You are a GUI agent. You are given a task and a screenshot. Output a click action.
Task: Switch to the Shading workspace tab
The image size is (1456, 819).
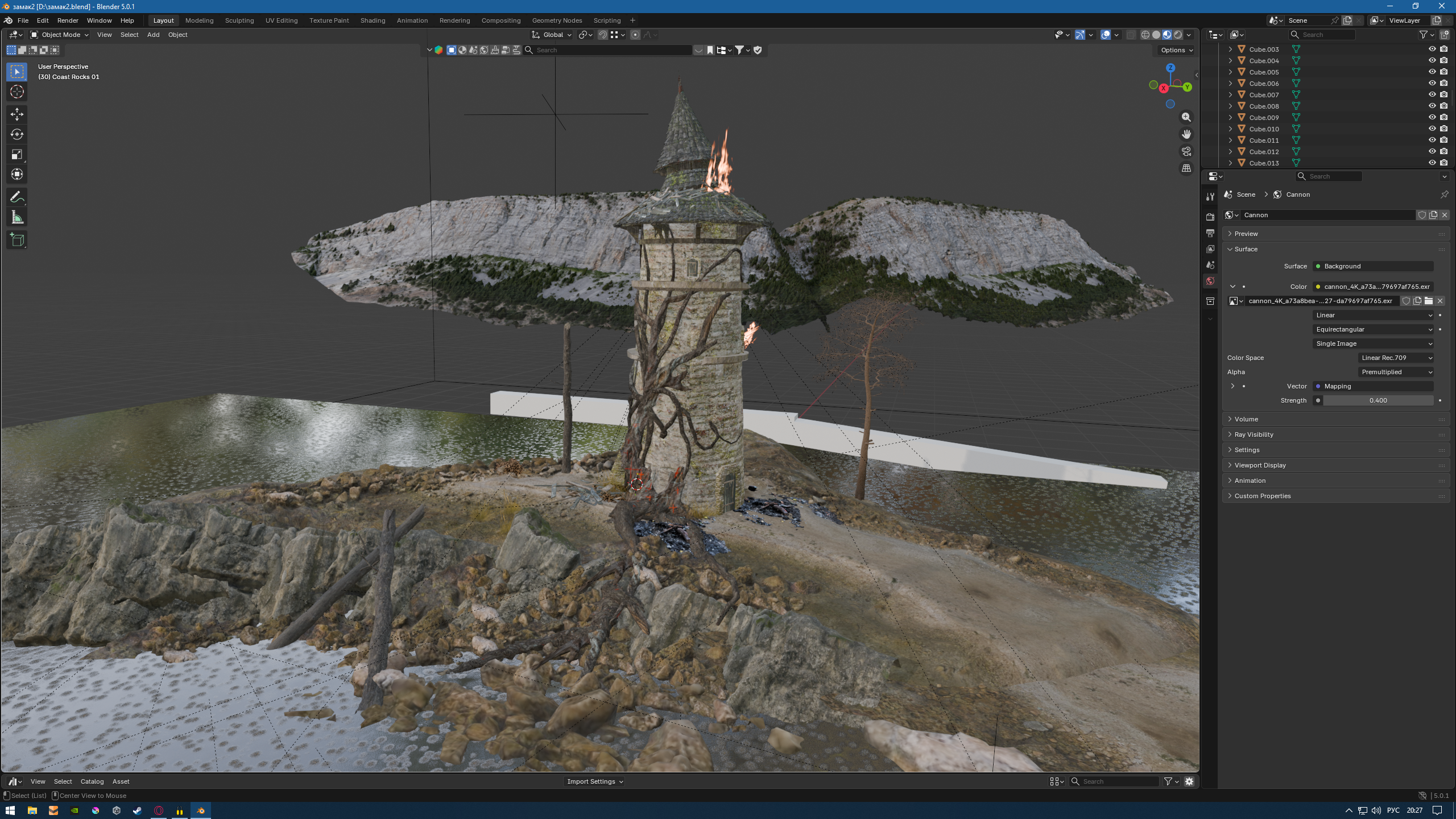point(373,20)
